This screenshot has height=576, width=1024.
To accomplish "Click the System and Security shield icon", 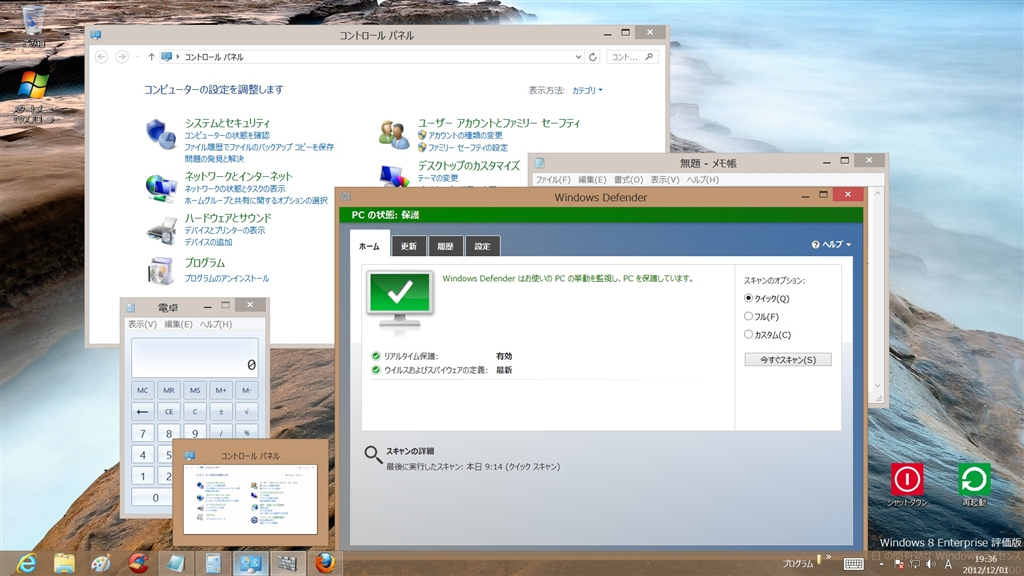I will pyautogui.click(x=161, y=134).
